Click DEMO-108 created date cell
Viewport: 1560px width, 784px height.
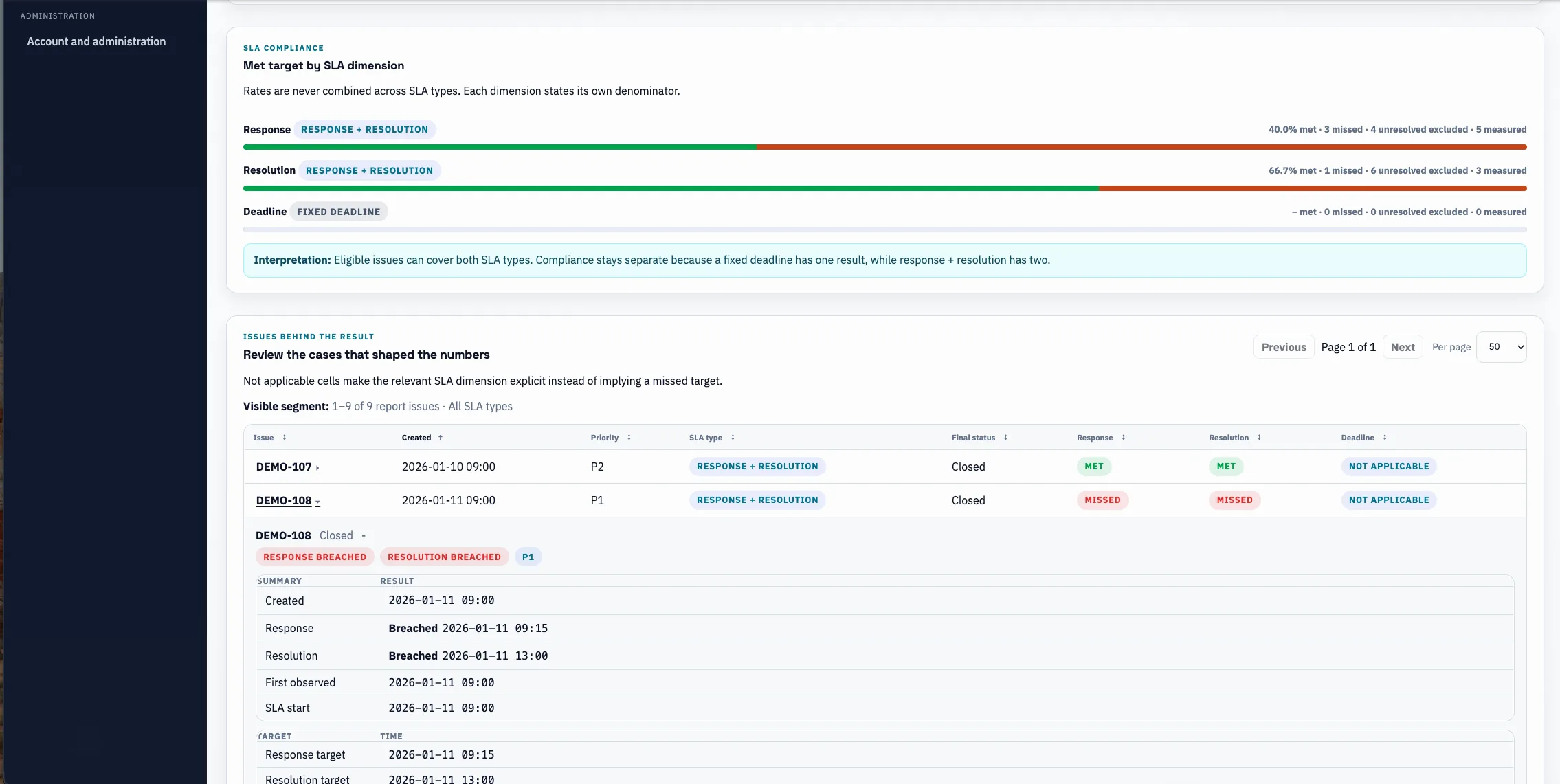448,501
